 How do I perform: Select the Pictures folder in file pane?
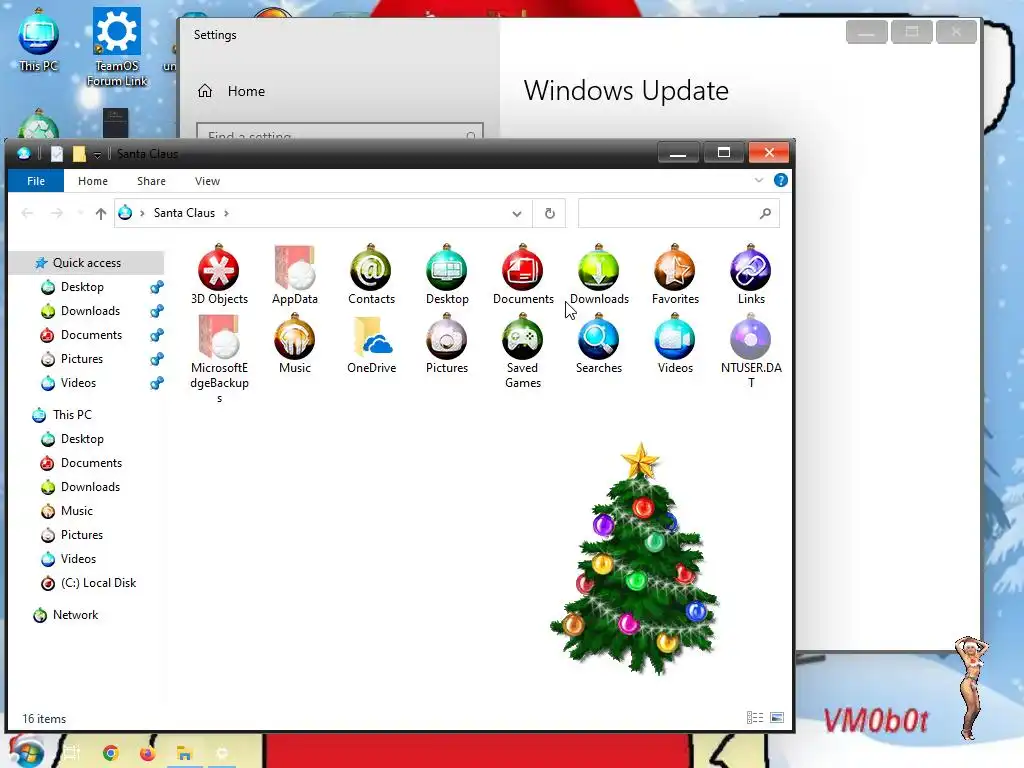click(447, 344)
